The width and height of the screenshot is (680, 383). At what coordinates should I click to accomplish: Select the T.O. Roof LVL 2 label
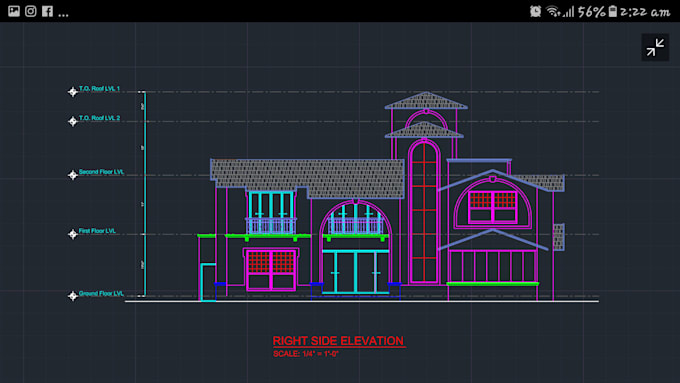tap(99, 118)
